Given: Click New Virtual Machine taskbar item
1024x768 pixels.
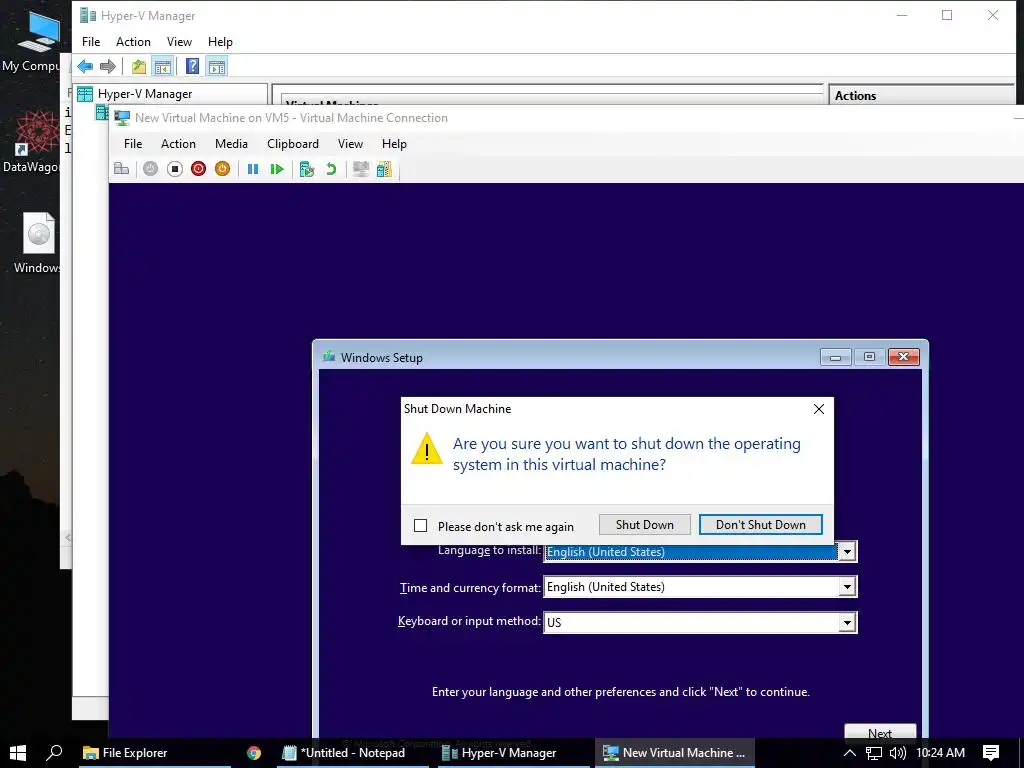Looking at the screenshot, I should tap(674, 753).
